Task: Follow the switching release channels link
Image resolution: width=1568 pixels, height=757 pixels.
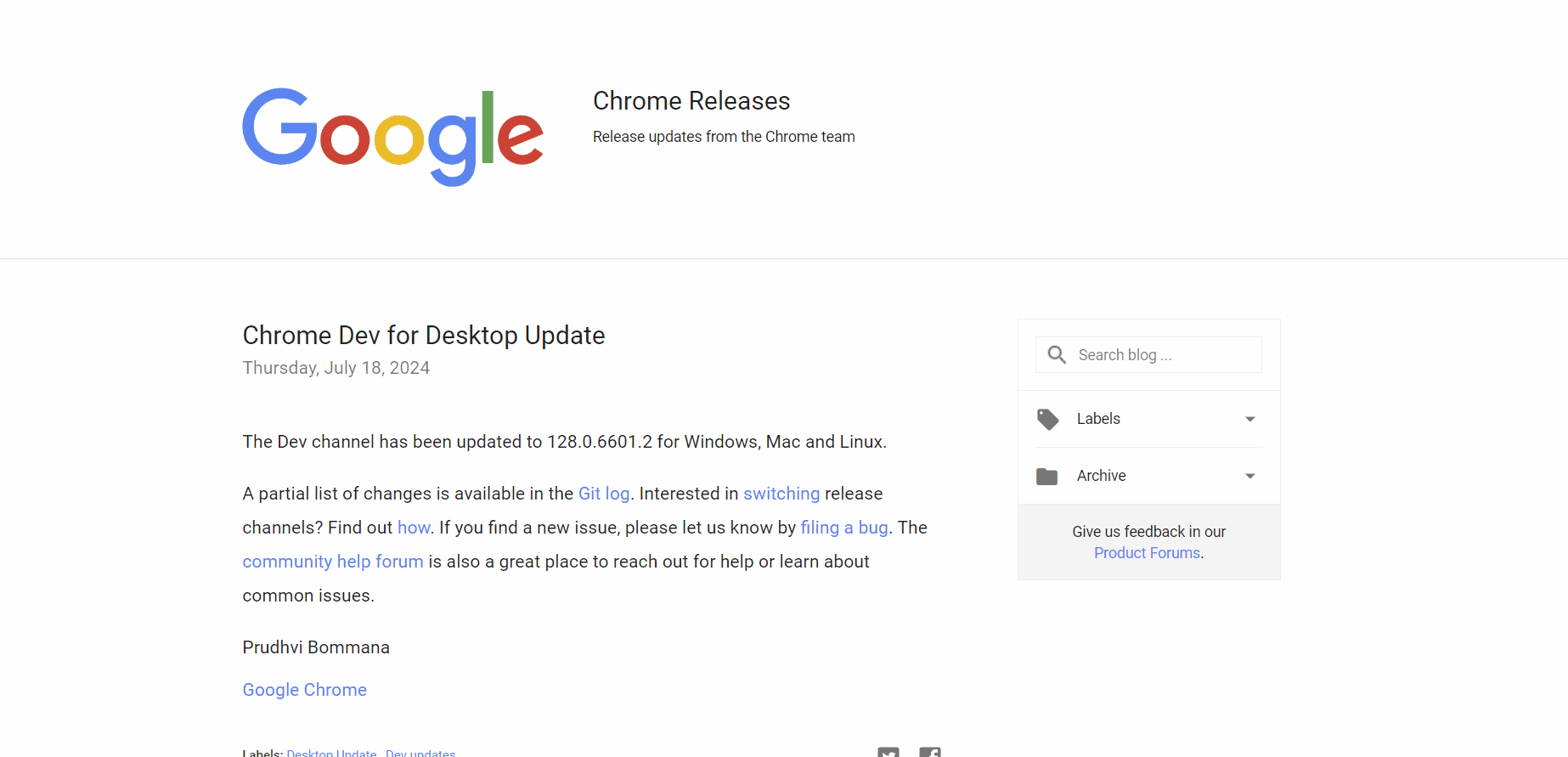Action: pyautogui.click(x=781, y=494)
